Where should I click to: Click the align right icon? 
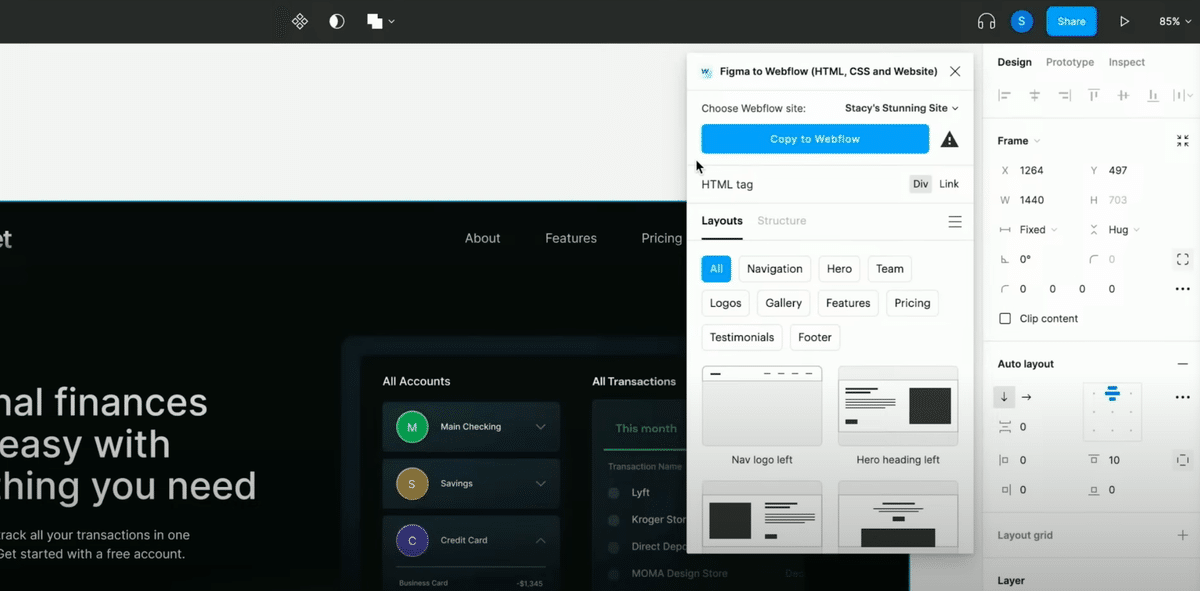point(1064,96)
